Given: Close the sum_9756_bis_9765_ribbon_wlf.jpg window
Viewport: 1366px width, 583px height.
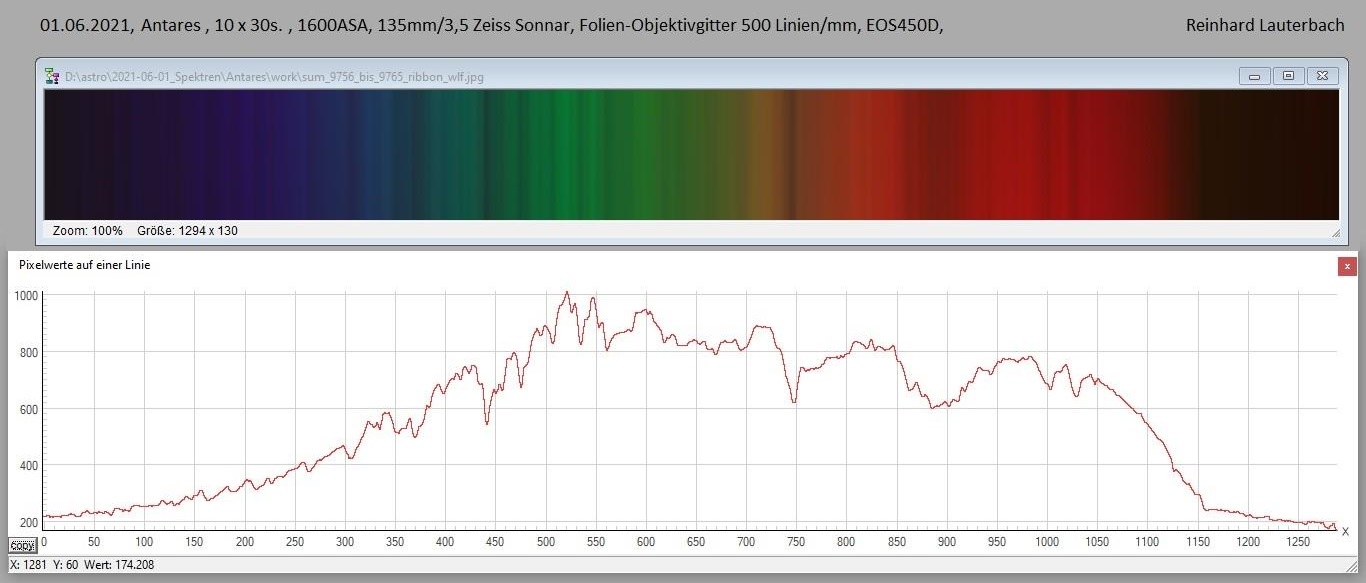Looking at the screenshot, I should point(1322,76).
